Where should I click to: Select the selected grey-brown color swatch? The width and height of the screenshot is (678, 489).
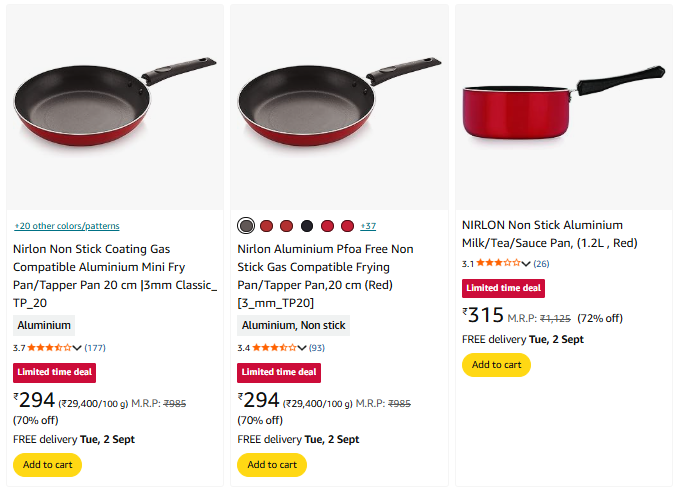(247, 226)
